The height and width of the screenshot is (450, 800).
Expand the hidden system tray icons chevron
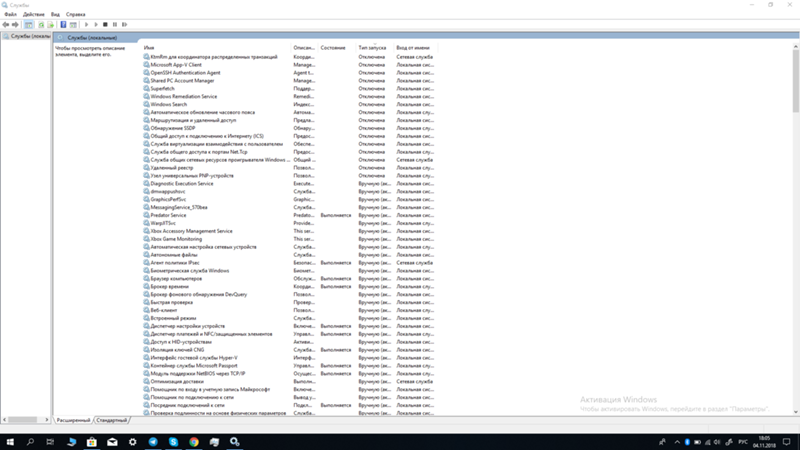pyautogui.click(x=677, y=442)
